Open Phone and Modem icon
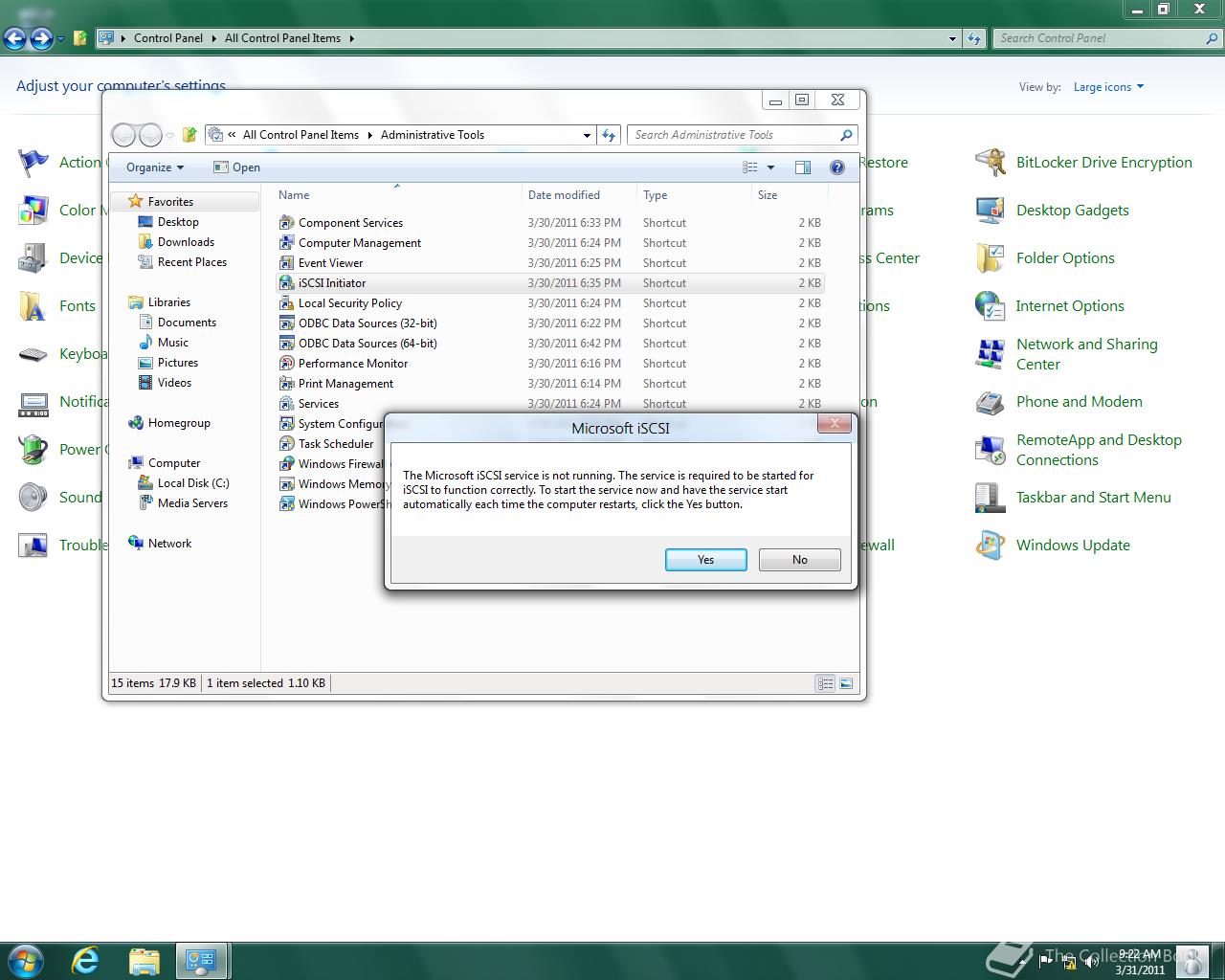 [990, 402]
